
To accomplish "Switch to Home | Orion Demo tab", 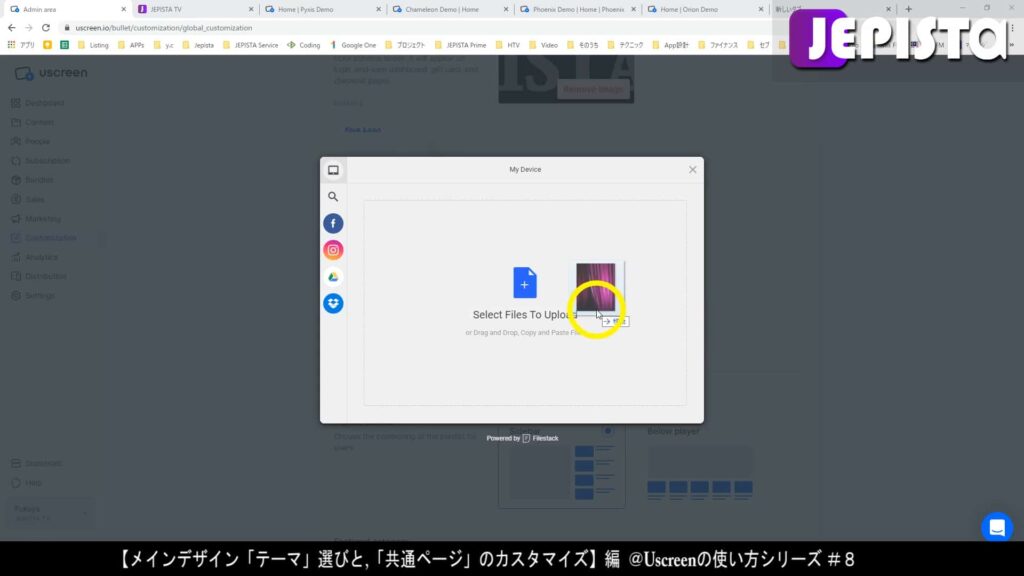I will click(x=705, y=9).
